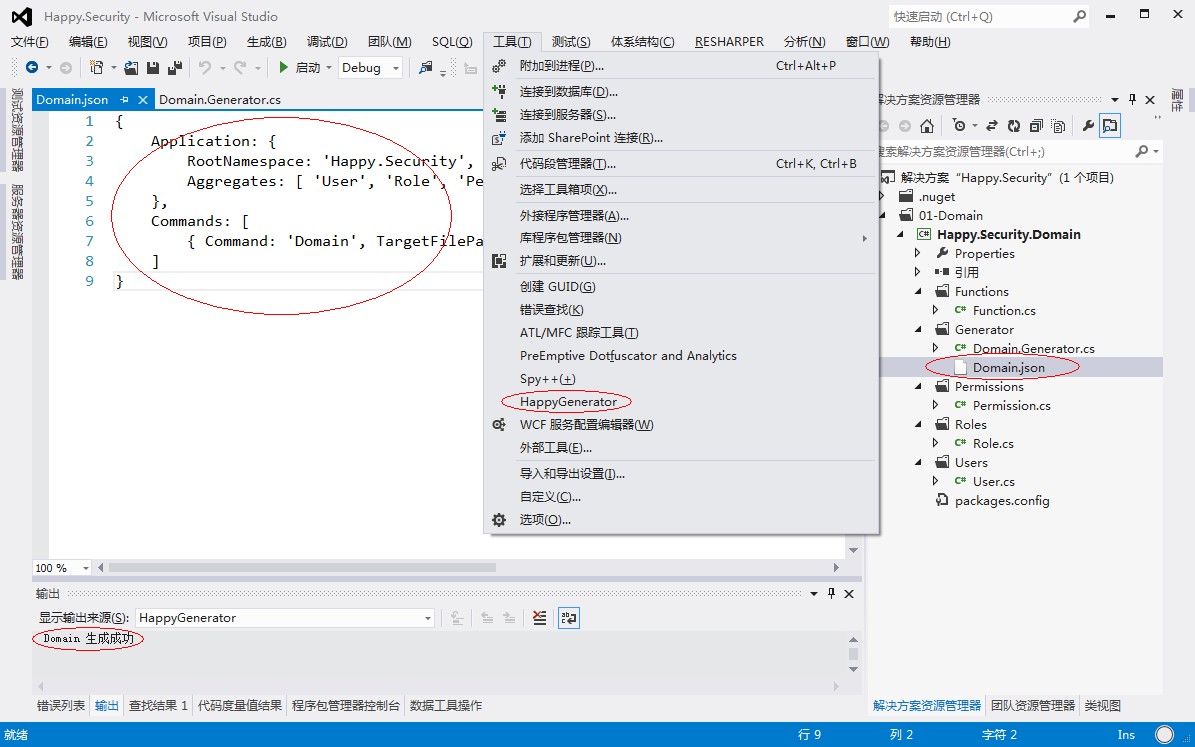Open Solution Explorer window options dropdown

pos(1115,100)
